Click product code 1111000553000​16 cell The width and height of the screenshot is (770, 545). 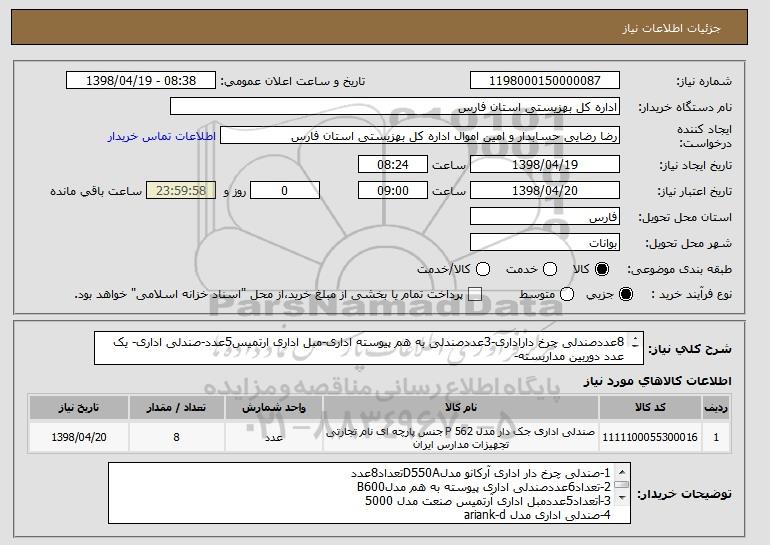(650, 437)
